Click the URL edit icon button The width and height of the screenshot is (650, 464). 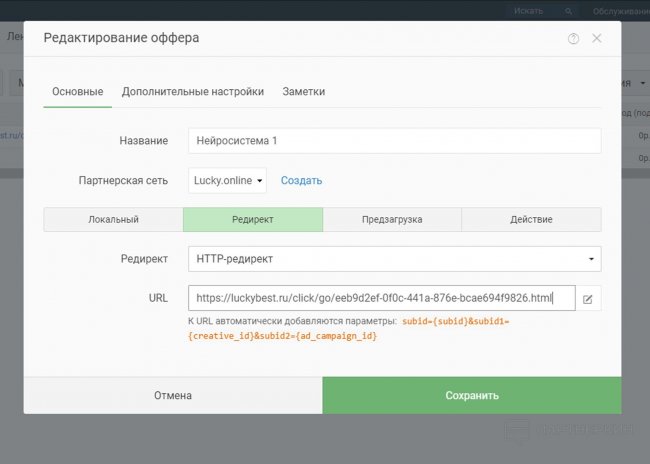(x=588, y=299)
